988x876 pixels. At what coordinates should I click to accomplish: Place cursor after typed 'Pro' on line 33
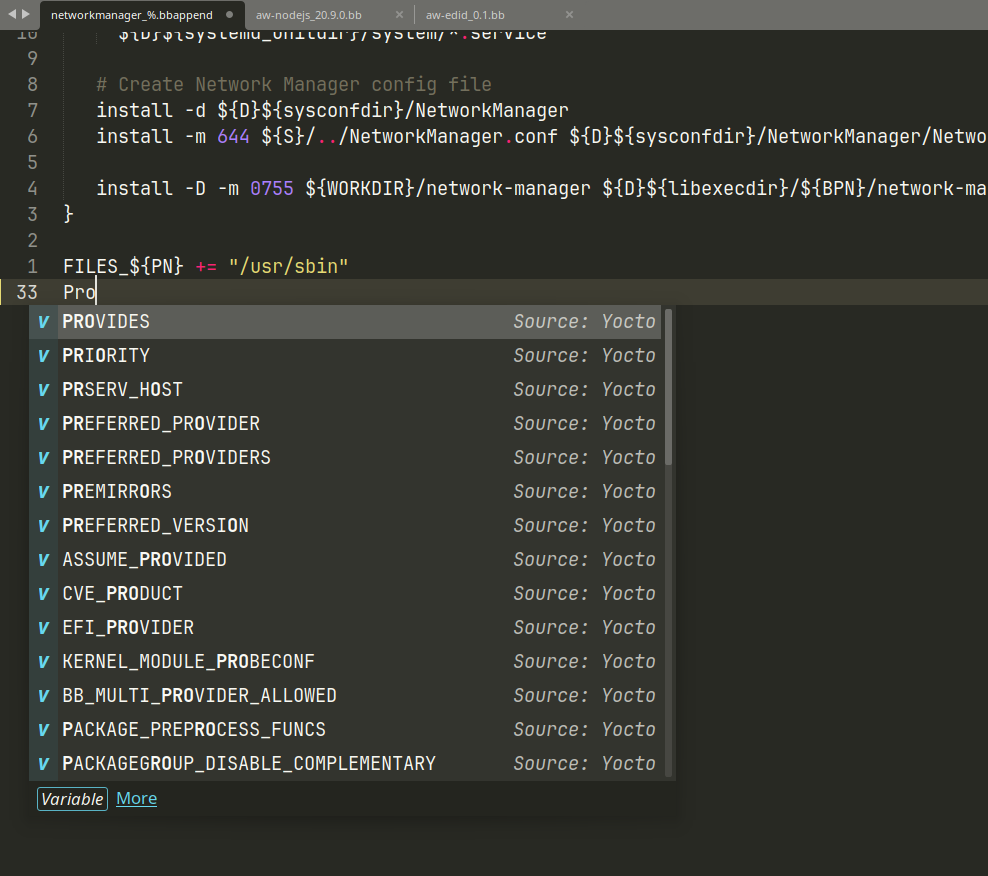tap(96, 292)
